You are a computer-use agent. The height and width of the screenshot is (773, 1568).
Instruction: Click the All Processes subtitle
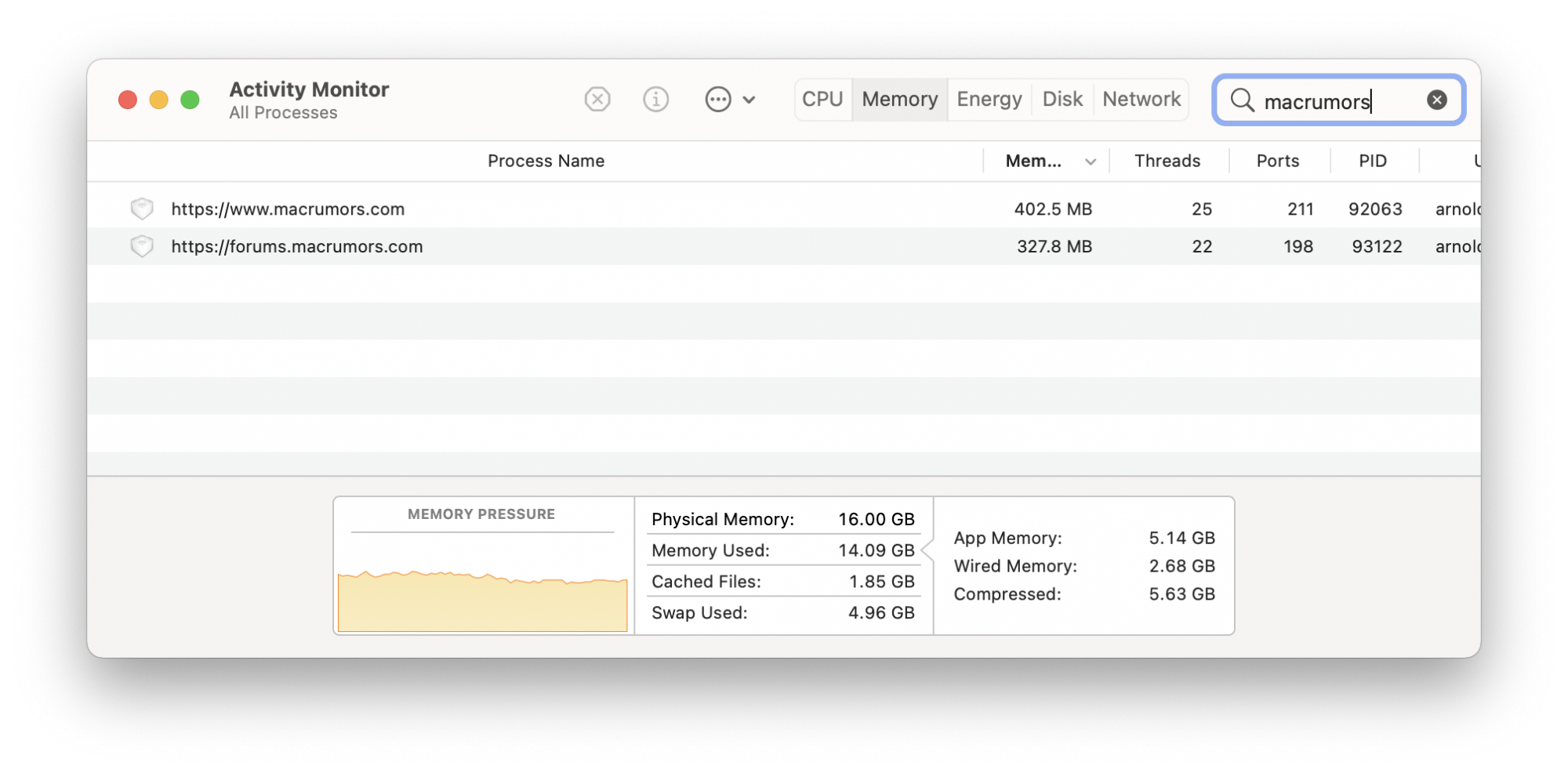[283, 113]
